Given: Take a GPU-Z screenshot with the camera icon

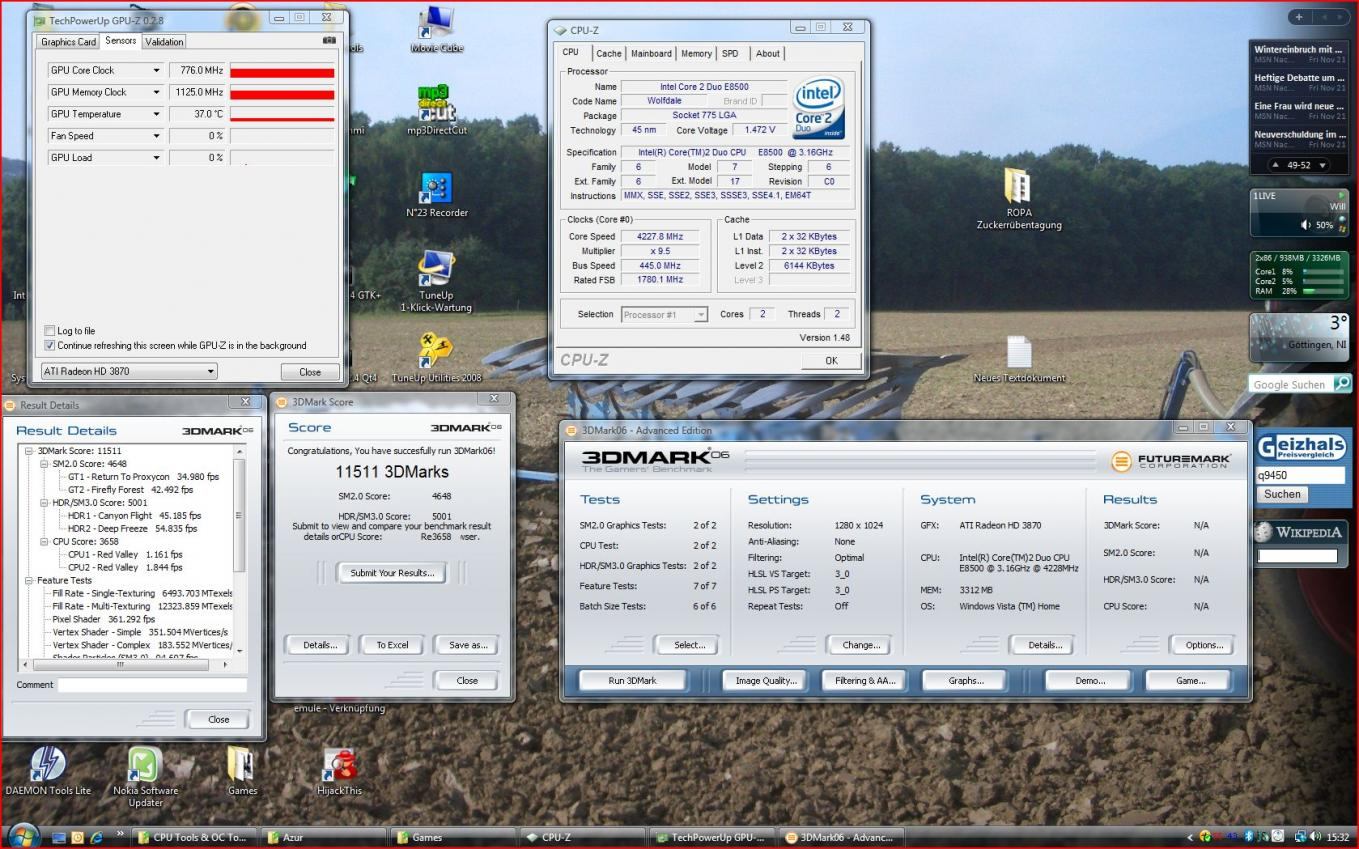Looking at the screenshot, I should coord(330,41).
